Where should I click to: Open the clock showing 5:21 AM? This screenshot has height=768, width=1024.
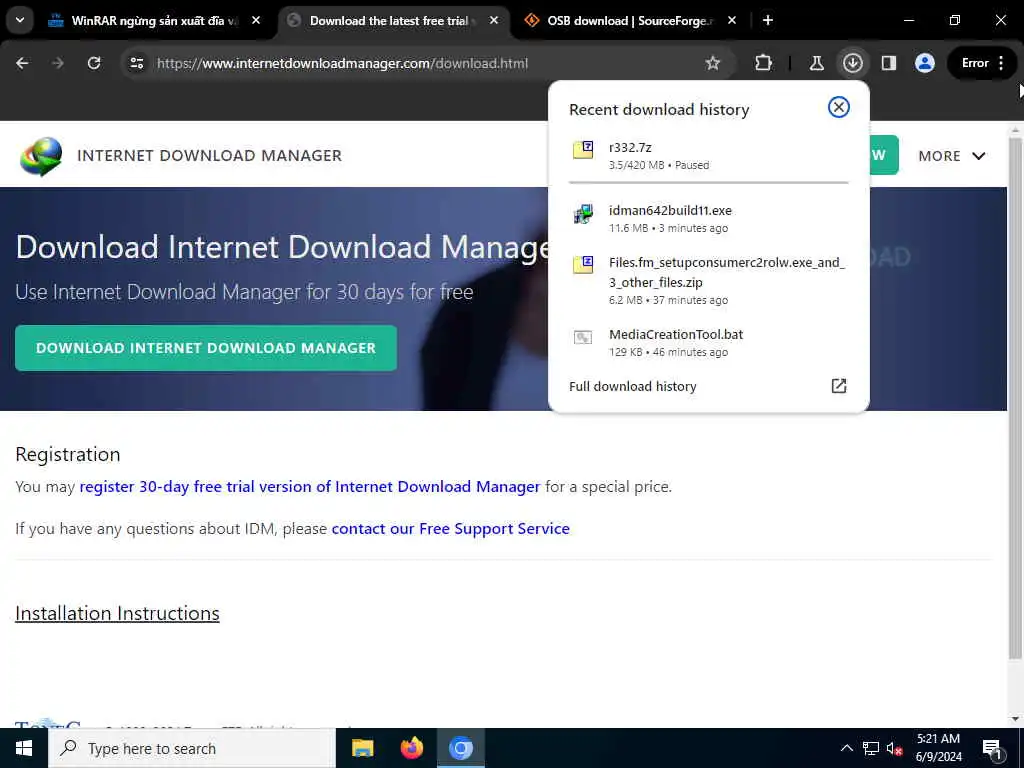click(938, 748)
